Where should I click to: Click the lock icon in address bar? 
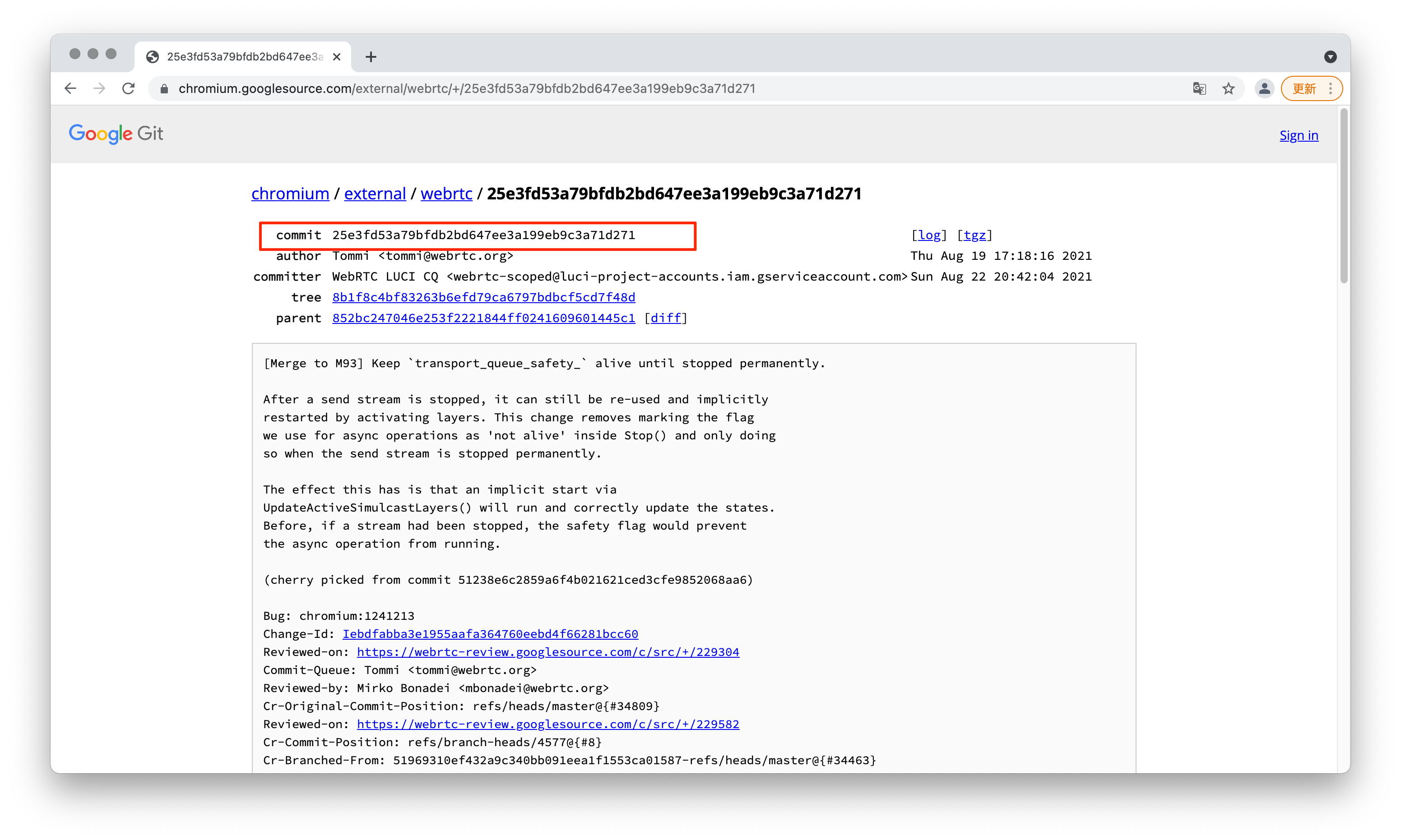point(164,89)
